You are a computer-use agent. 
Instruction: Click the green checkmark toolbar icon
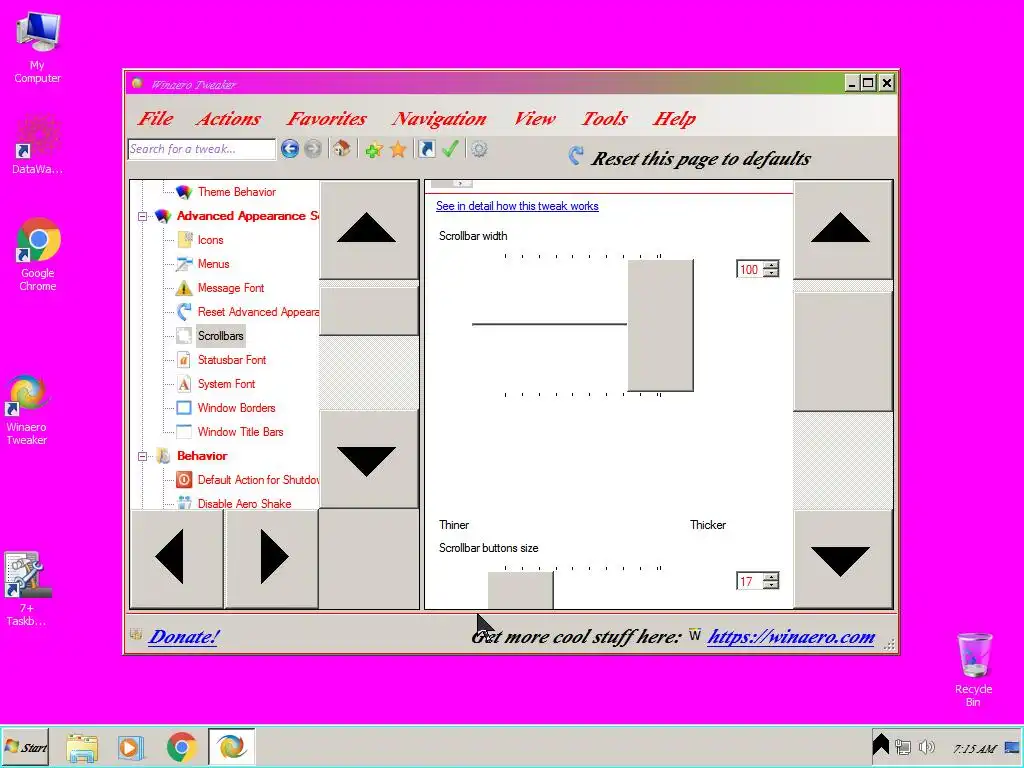[x=450, y=149]
